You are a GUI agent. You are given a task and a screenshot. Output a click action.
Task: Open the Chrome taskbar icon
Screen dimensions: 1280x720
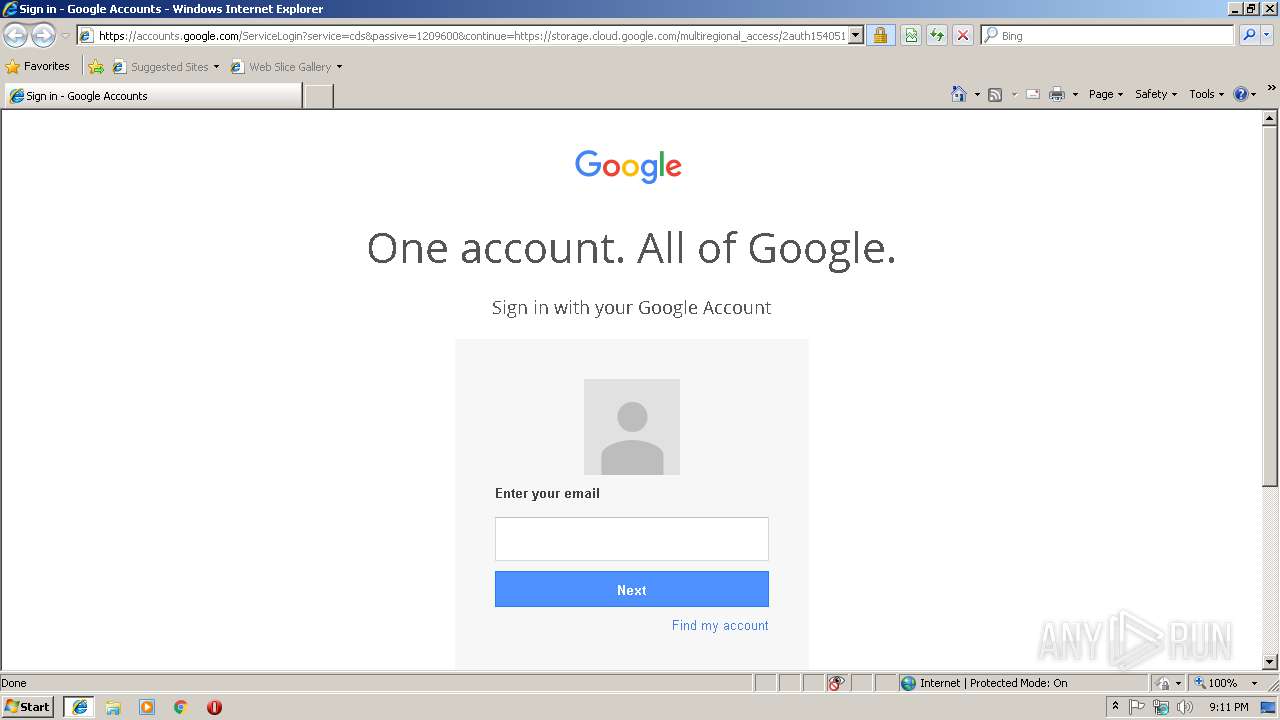pyautogui.click(x=181, y=707)
